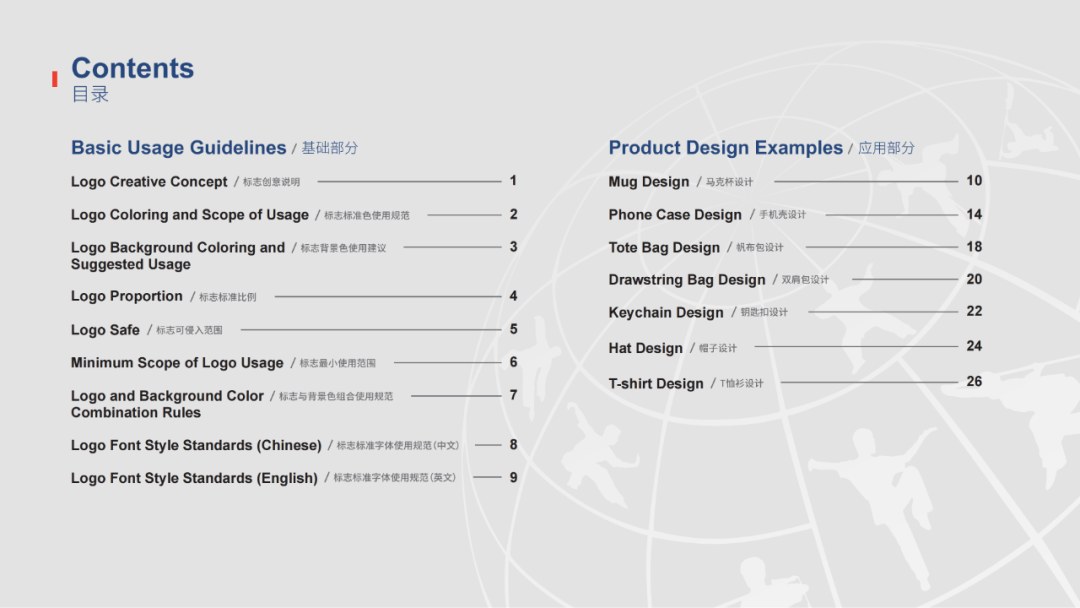Open the 'T-shirt Design' entry

click(x=656, y=384)
